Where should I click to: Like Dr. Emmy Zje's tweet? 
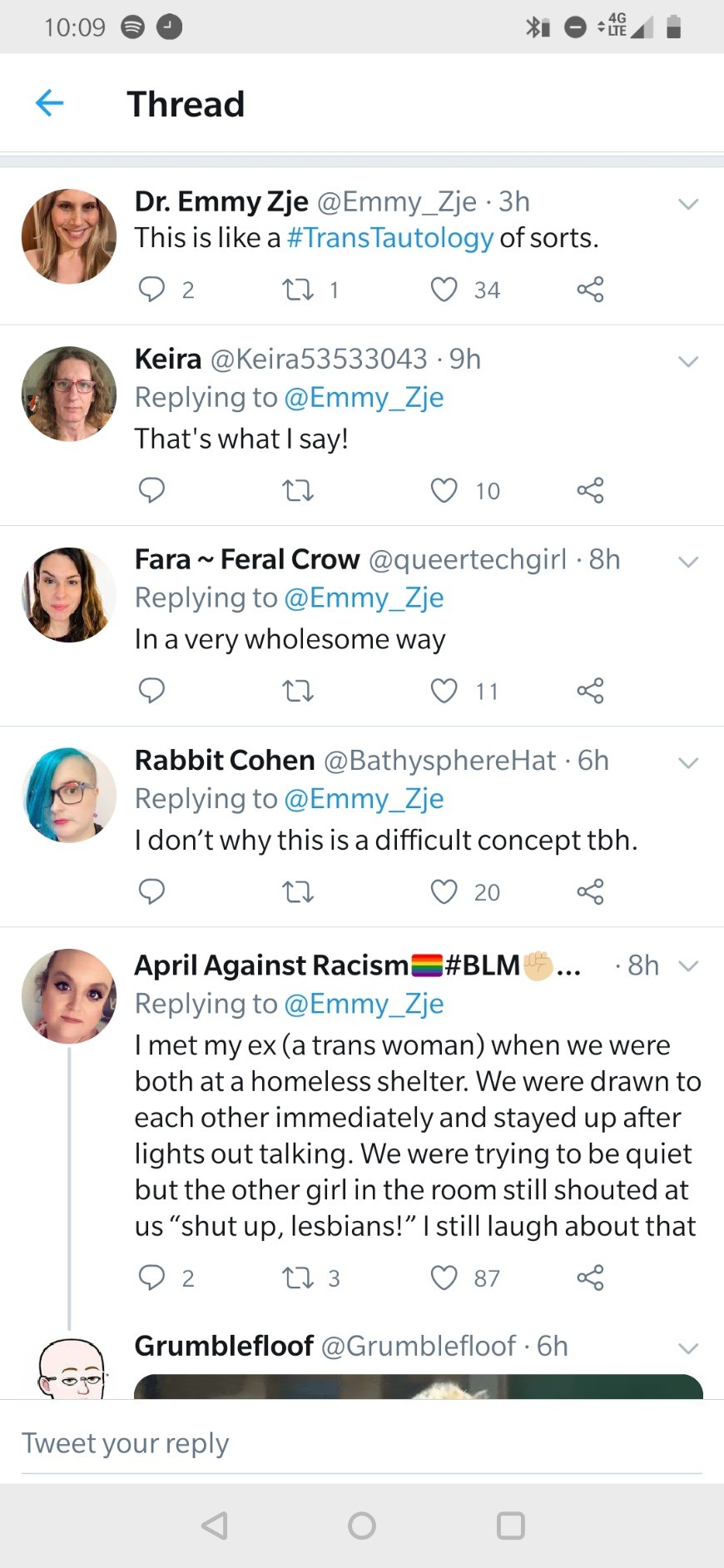[444, 289]
